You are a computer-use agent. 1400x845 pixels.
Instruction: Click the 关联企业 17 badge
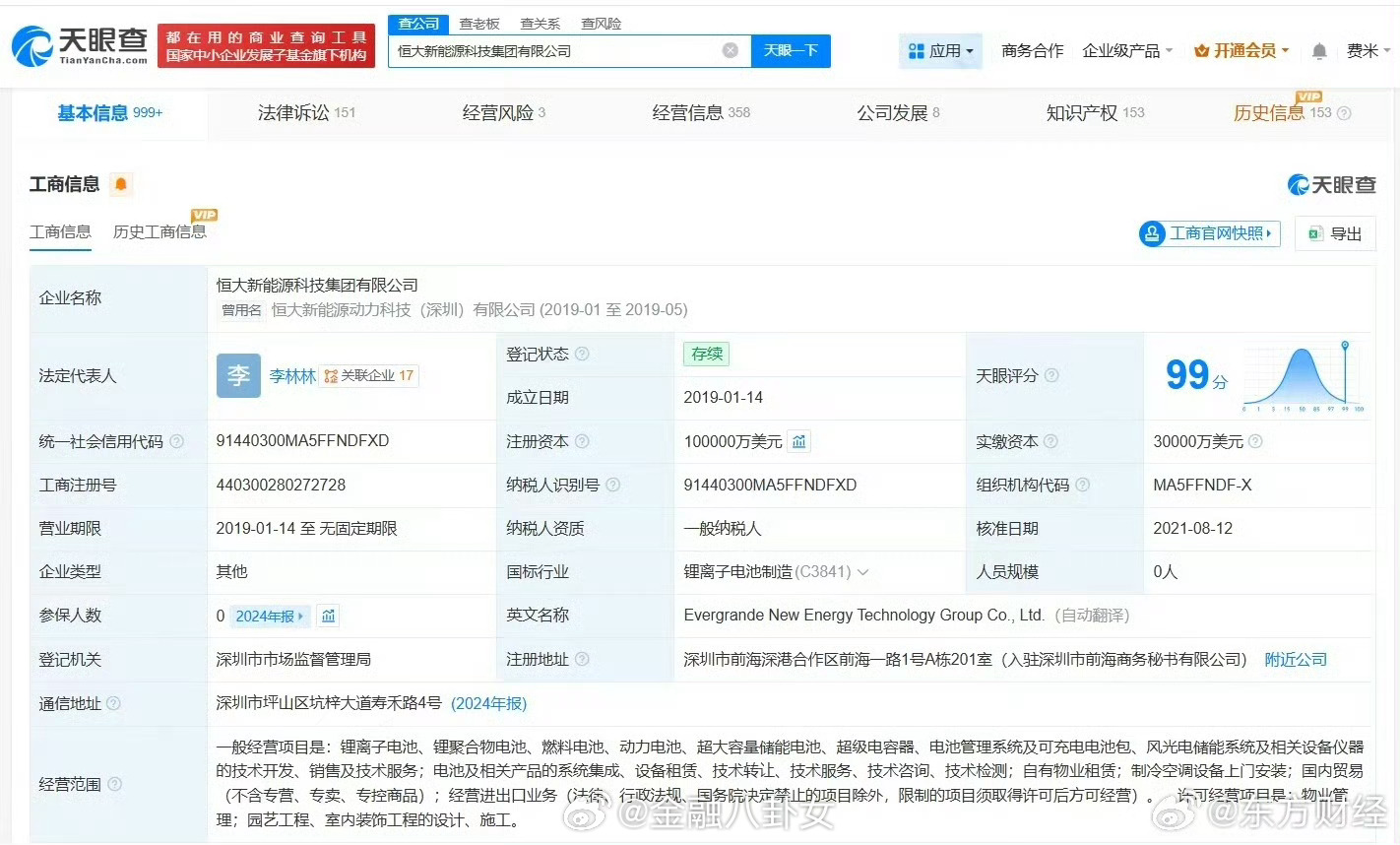tap(369, 375)
